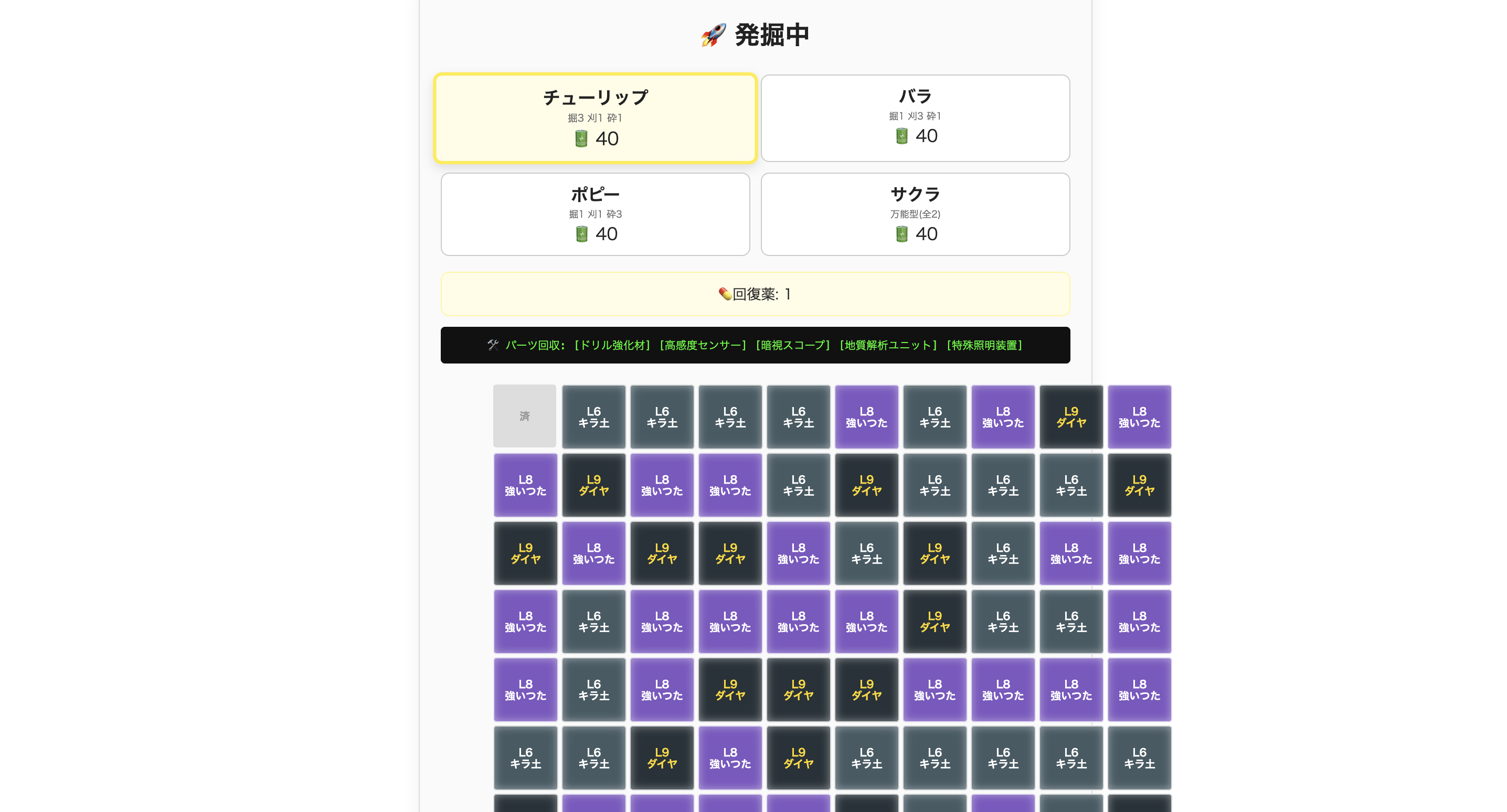This screenshot has height=812, width=1507.
Task: Select the ポピー flower card
Action: click(x=595, y=213)
